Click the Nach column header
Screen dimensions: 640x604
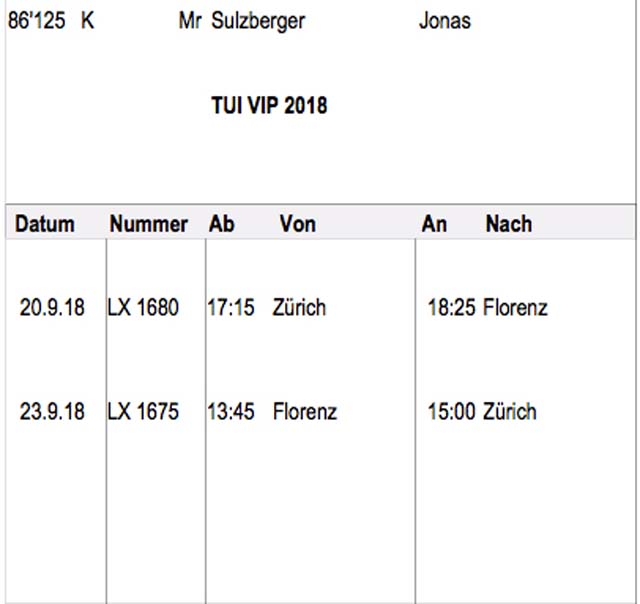(509, 224)
